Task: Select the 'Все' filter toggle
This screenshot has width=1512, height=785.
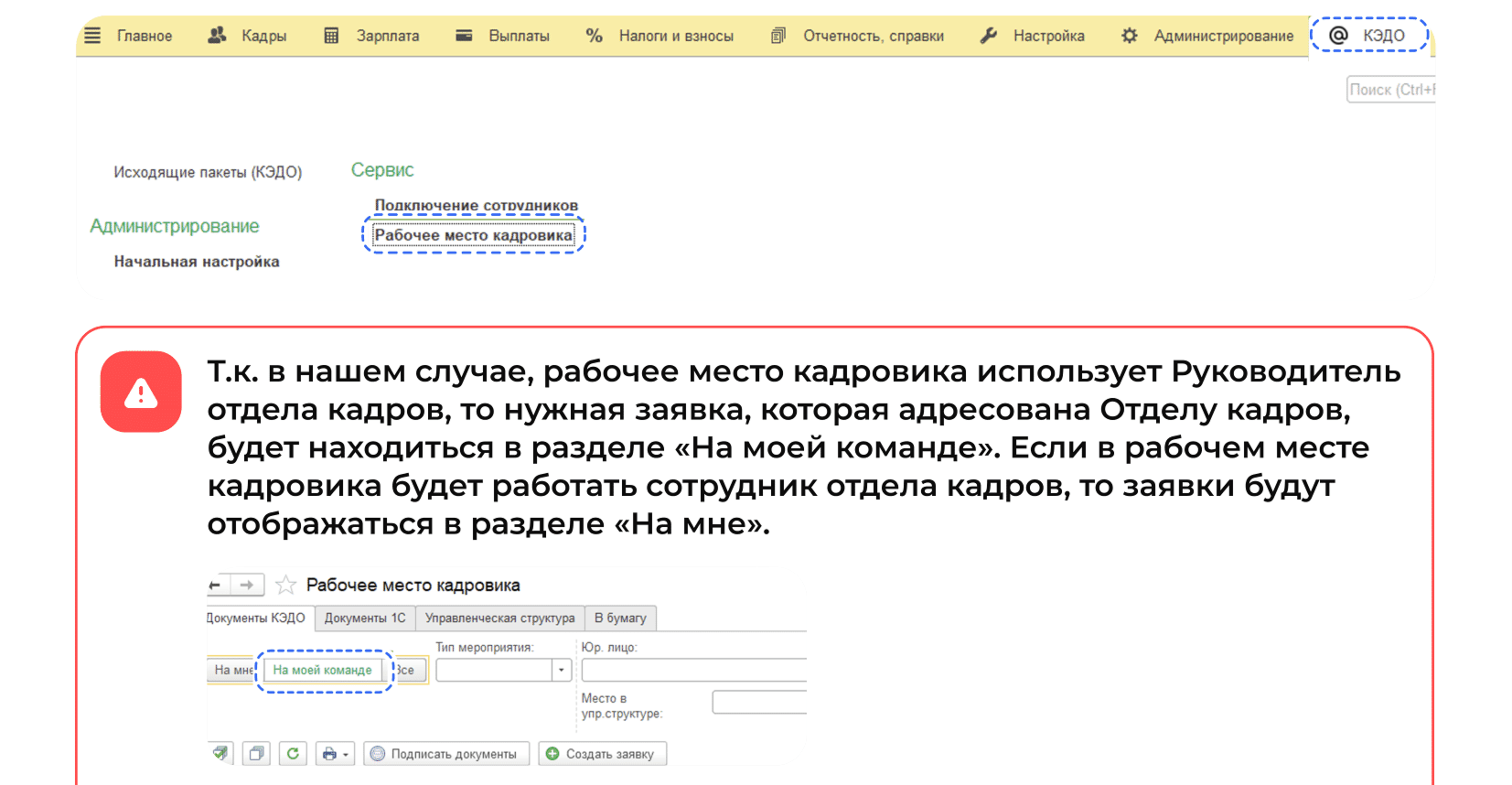Action: [406, 670]
